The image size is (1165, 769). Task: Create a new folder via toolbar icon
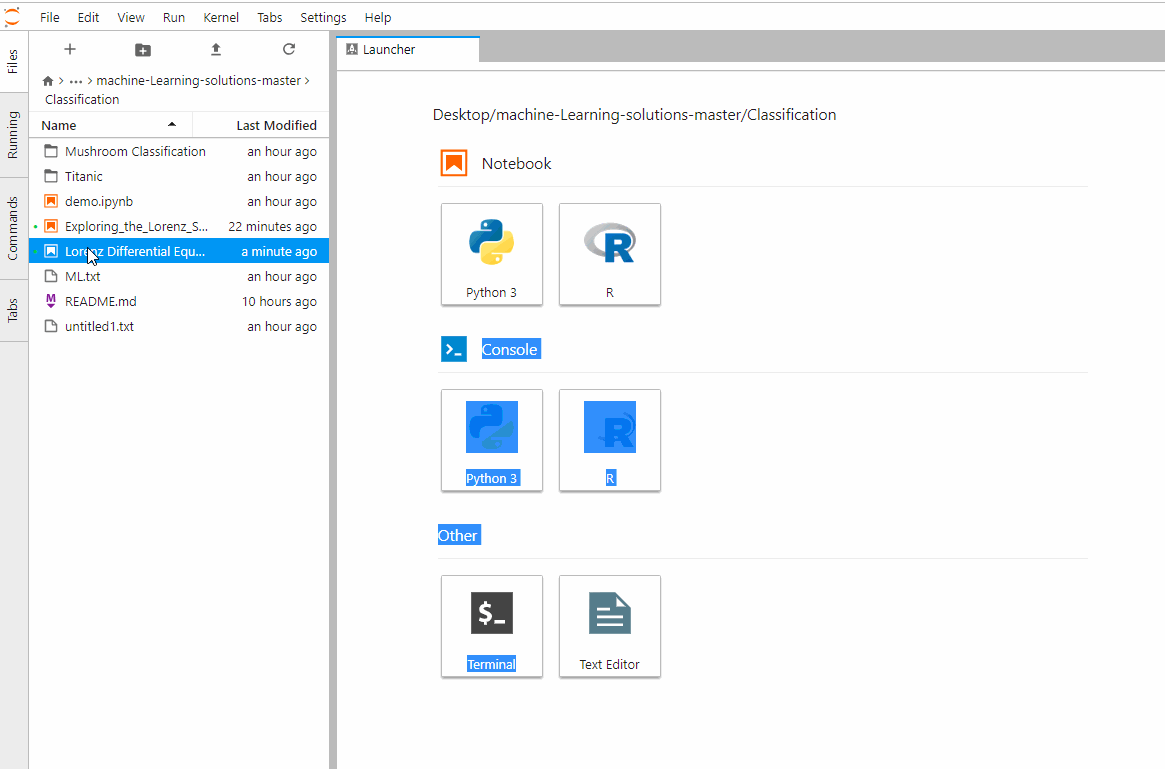[x=143, y=49]
